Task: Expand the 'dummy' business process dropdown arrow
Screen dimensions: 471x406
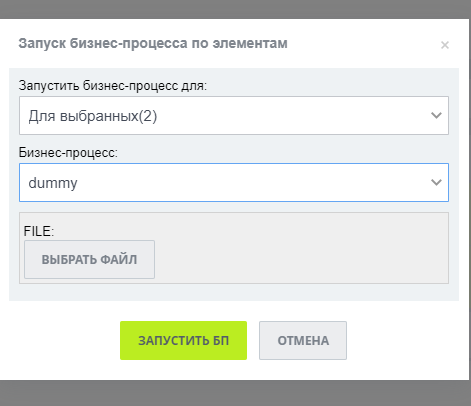Action: [436, 182]
